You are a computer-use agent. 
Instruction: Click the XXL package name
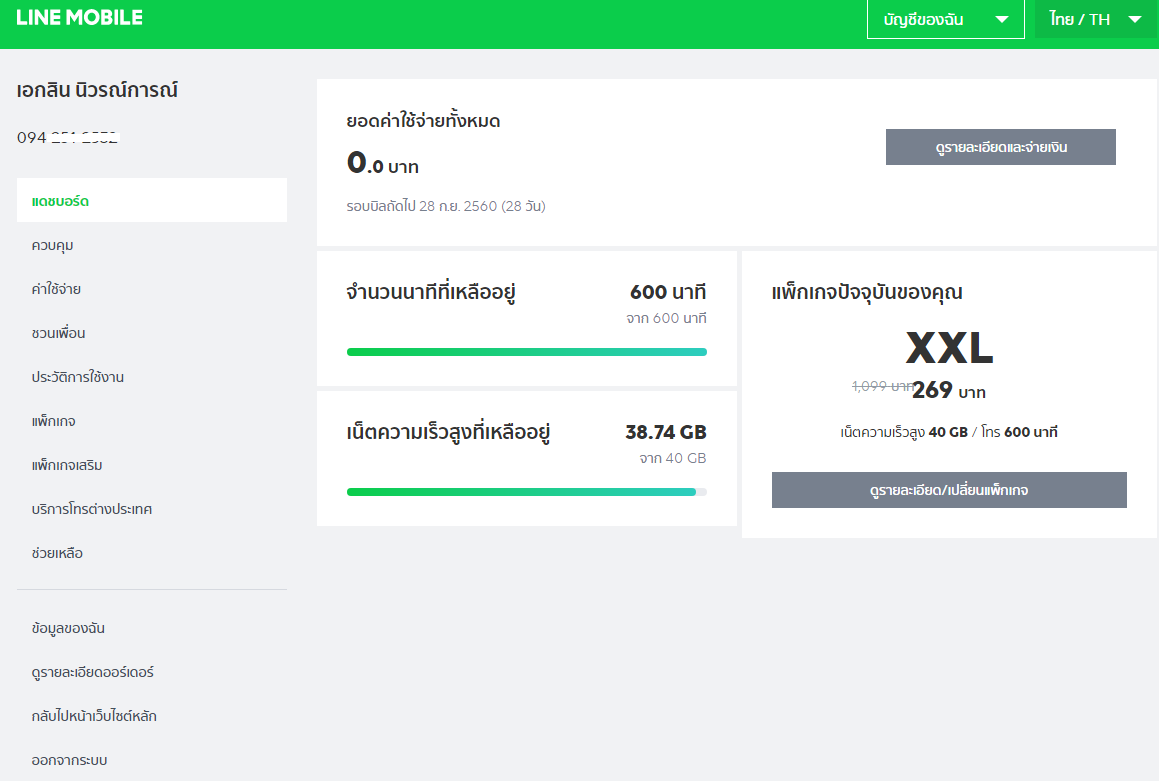949,347
